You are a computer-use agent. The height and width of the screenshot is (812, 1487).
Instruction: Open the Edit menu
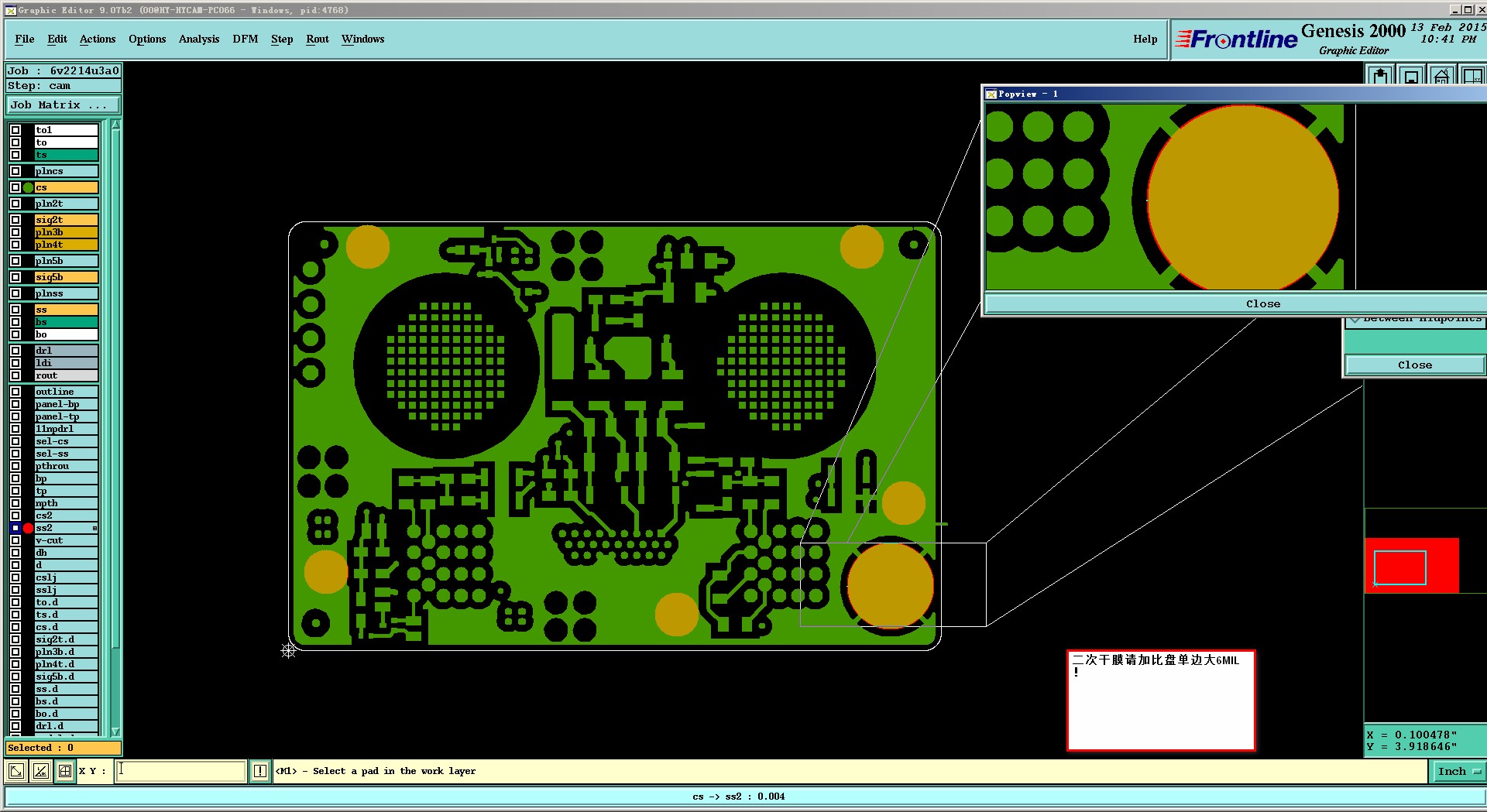click(57, 39)
